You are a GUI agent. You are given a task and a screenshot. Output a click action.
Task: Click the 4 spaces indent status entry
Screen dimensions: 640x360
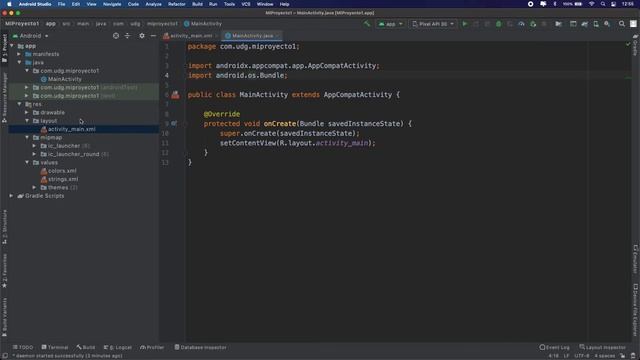[604, 356]
